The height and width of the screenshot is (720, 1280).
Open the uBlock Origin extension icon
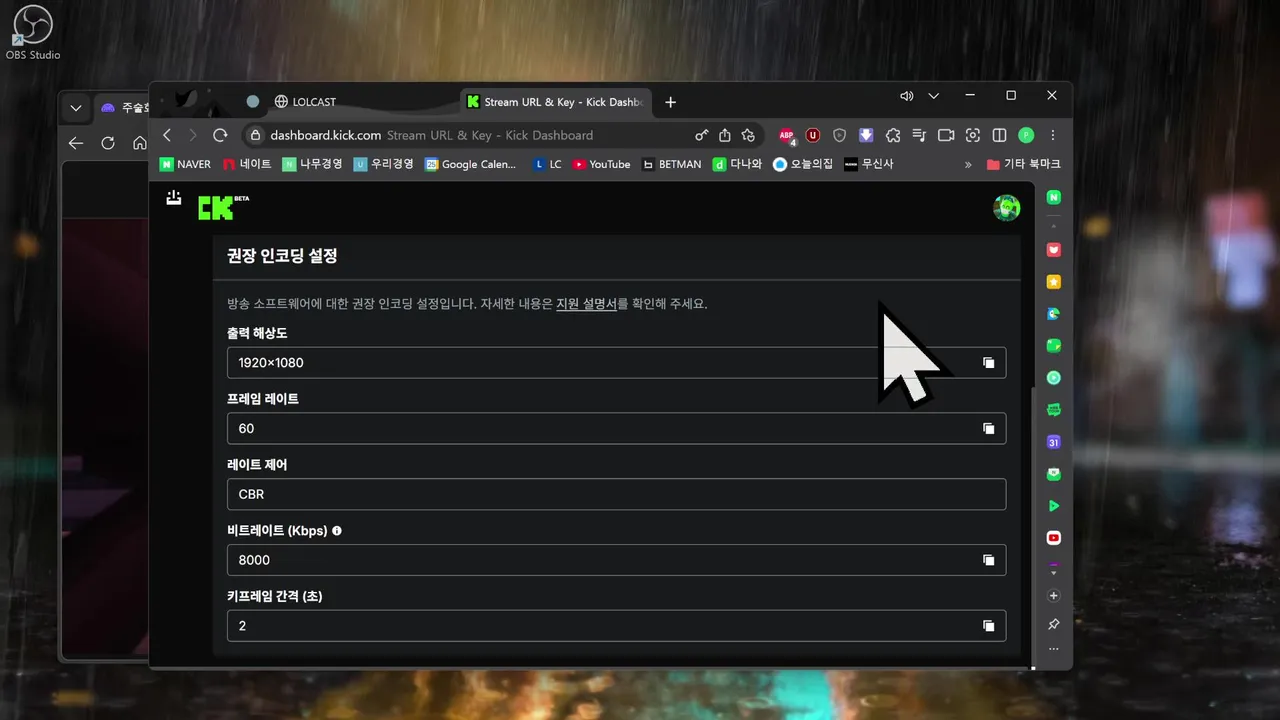813,135
